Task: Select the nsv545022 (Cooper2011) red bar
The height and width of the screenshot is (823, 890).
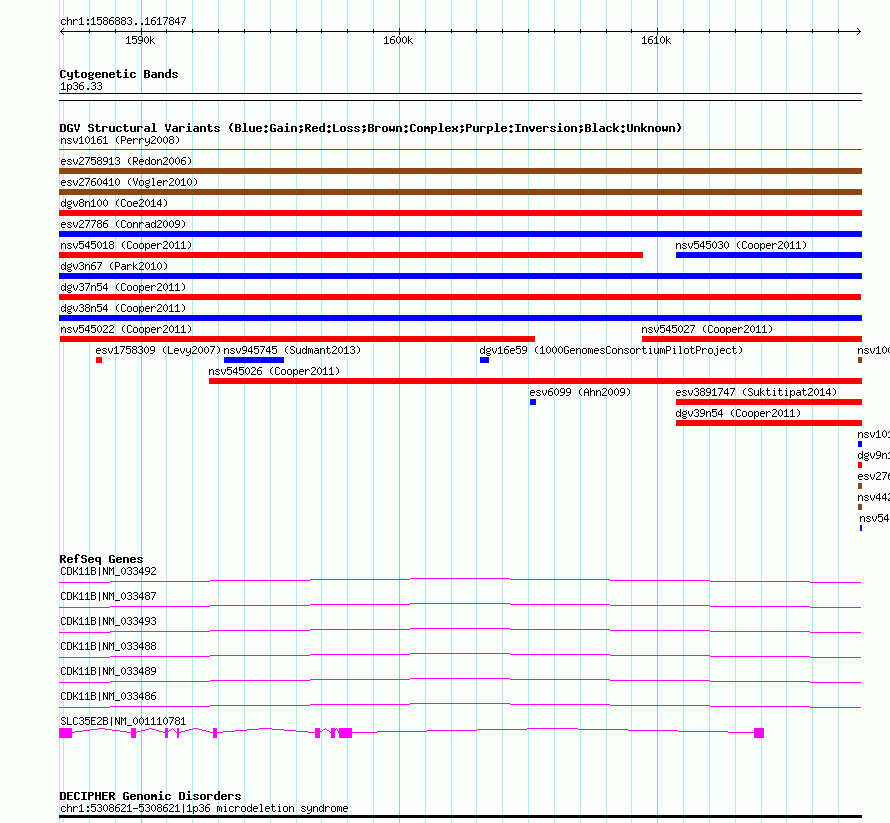Action: (297, 339)
